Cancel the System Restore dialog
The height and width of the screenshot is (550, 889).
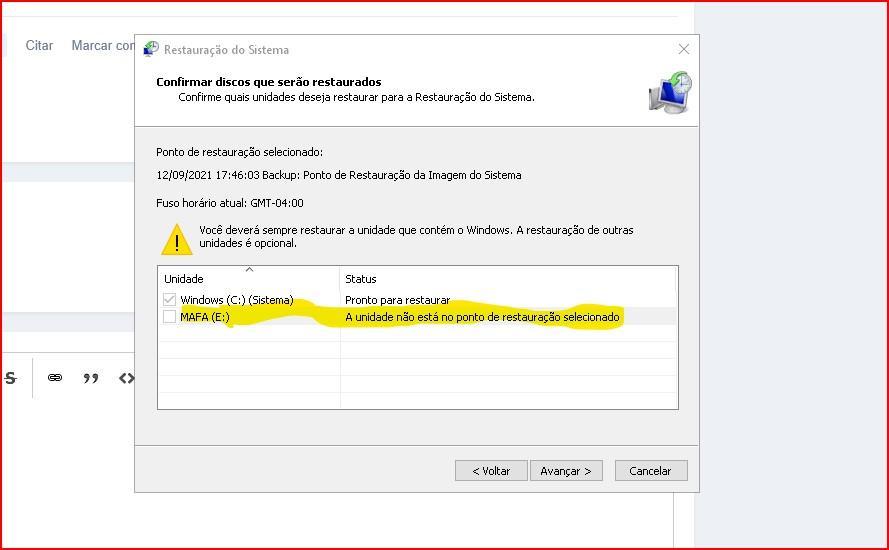point(651,471)
